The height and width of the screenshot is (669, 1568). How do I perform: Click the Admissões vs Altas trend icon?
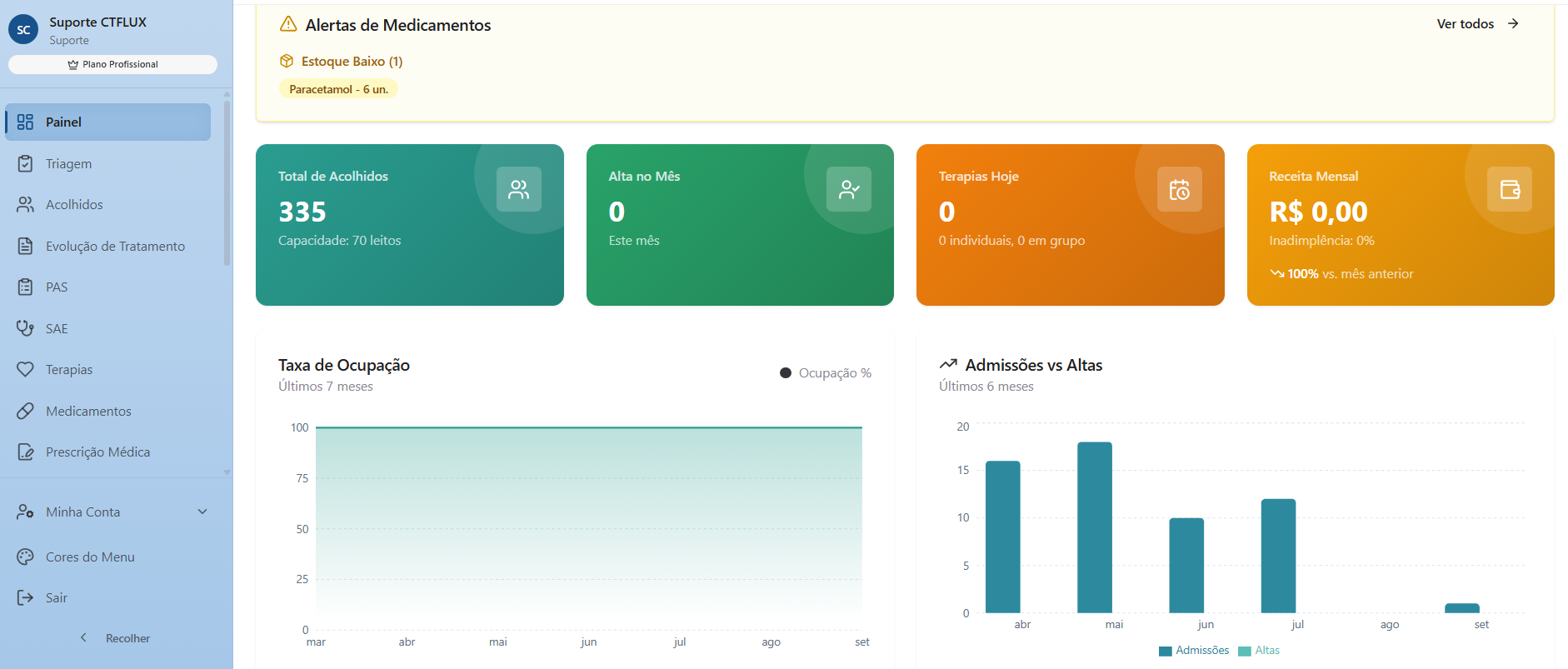(948, 364)
